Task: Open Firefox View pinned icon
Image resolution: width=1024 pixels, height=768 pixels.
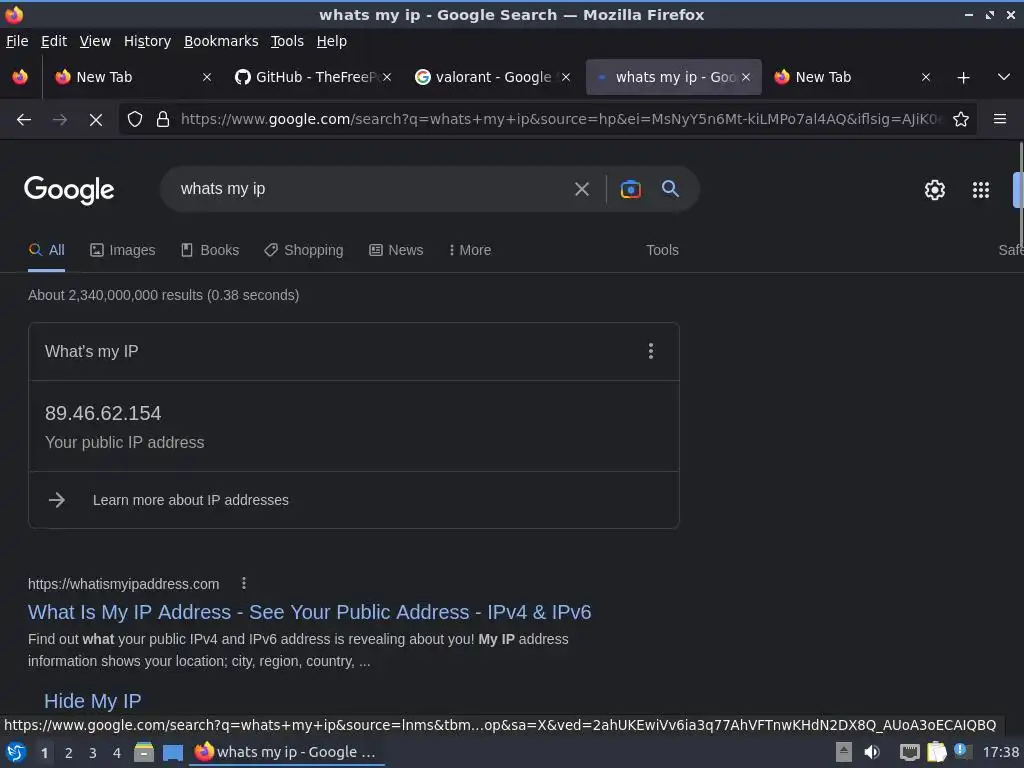Action: coord(20,77)
